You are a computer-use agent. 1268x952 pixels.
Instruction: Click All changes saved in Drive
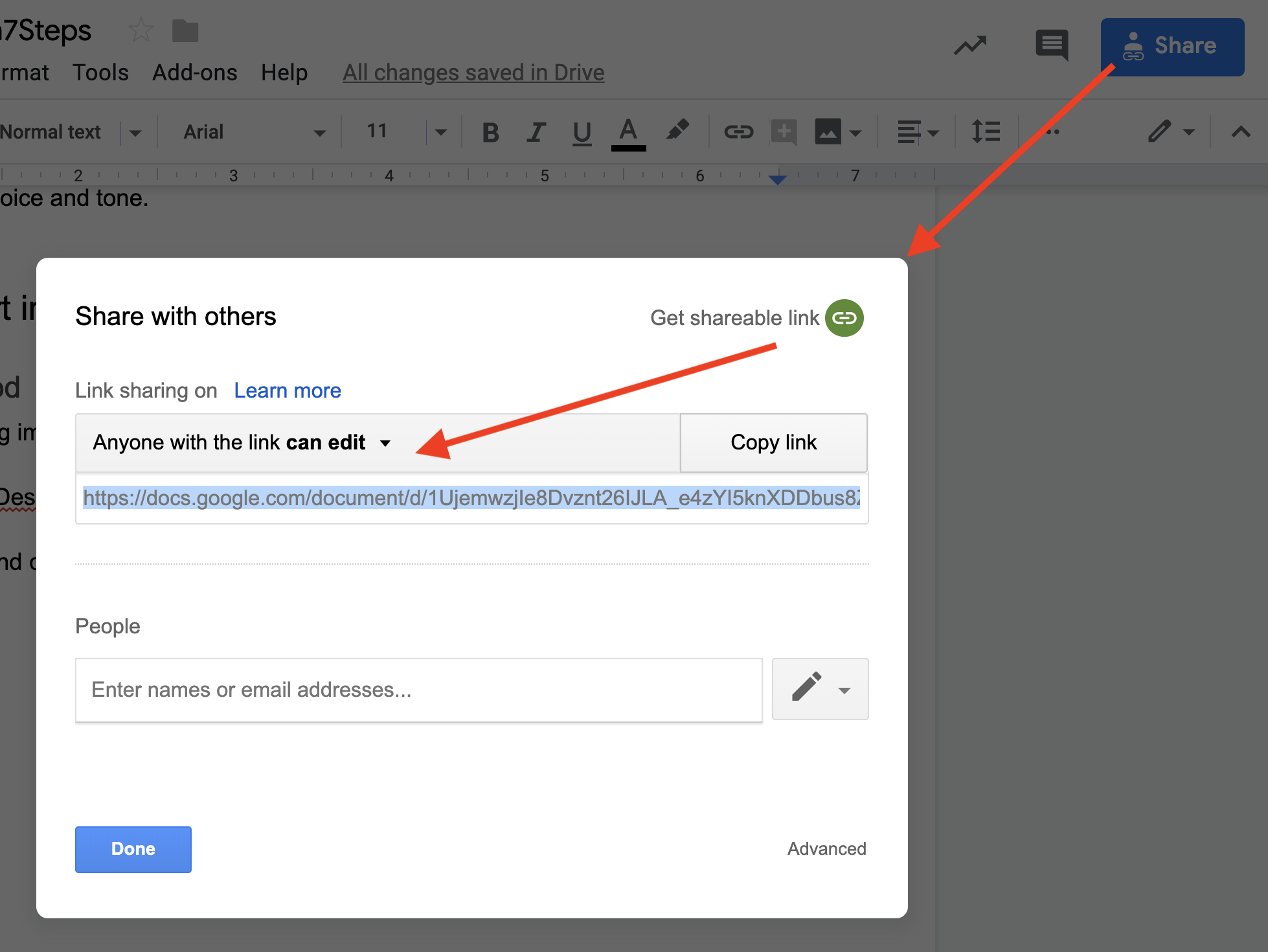[x=473, y=73]
